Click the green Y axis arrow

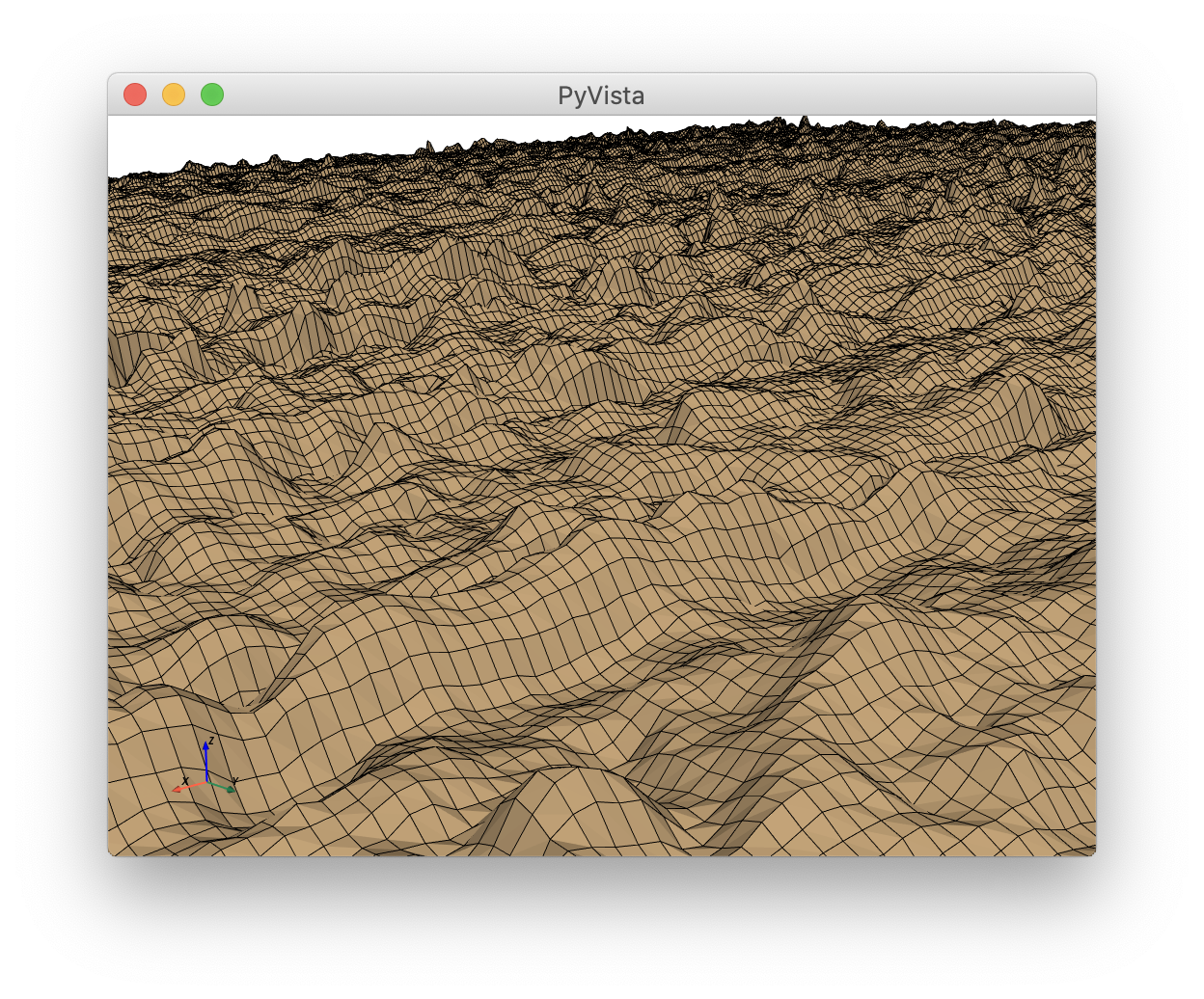[x=222, y=788]
